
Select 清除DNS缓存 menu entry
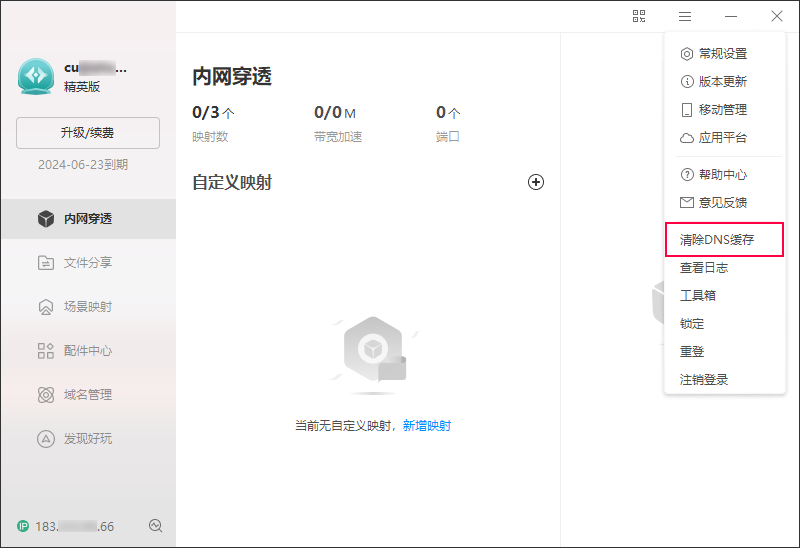717,240
